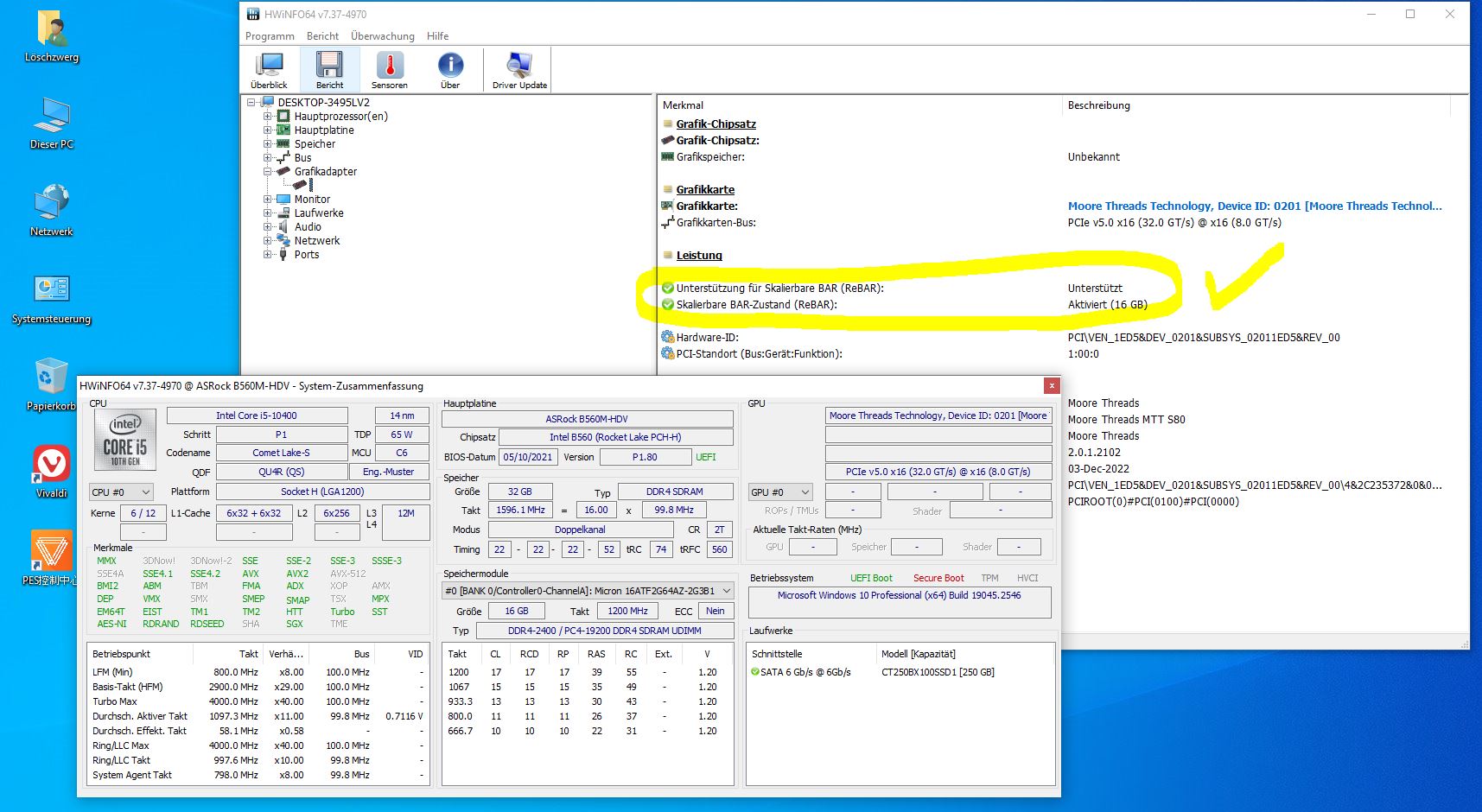Viewport: 1482px width, 812px height.
Task: Click the Intel Core i5 logo badge
Action: (x=125, y=441)
